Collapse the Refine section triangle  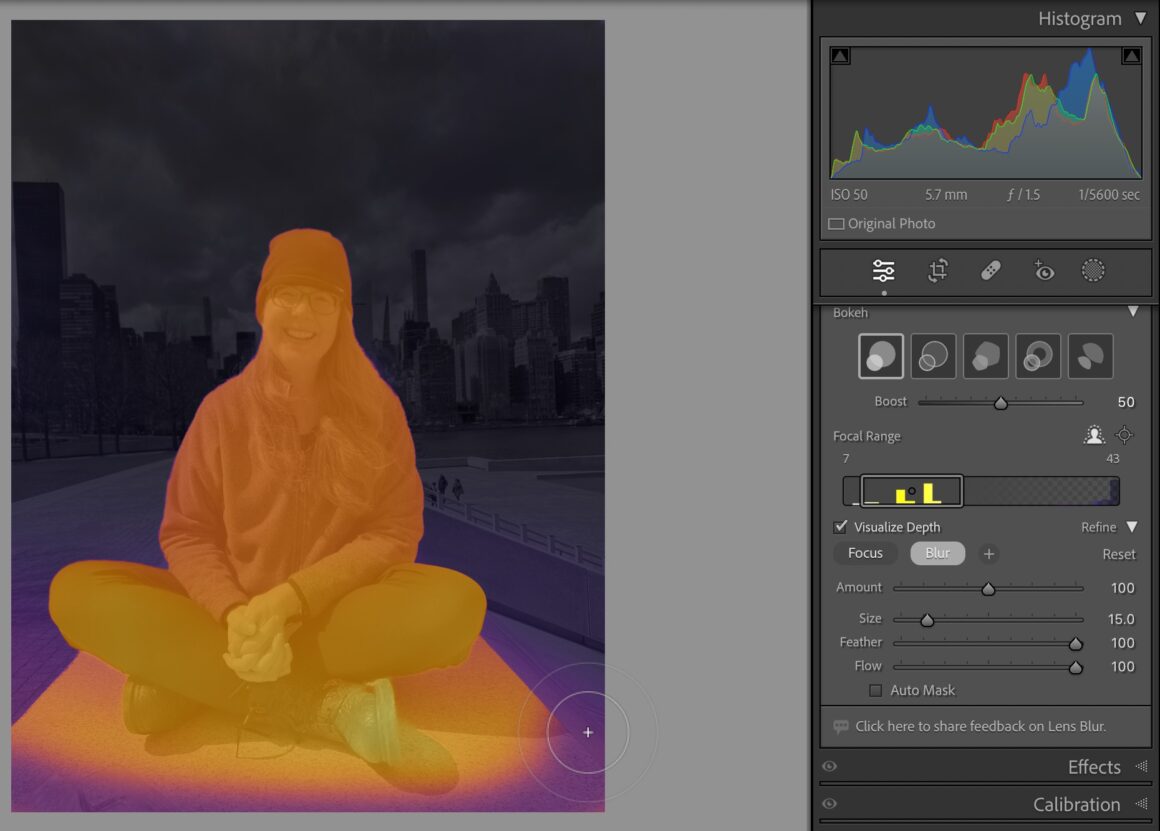(x=1132, y=527)
